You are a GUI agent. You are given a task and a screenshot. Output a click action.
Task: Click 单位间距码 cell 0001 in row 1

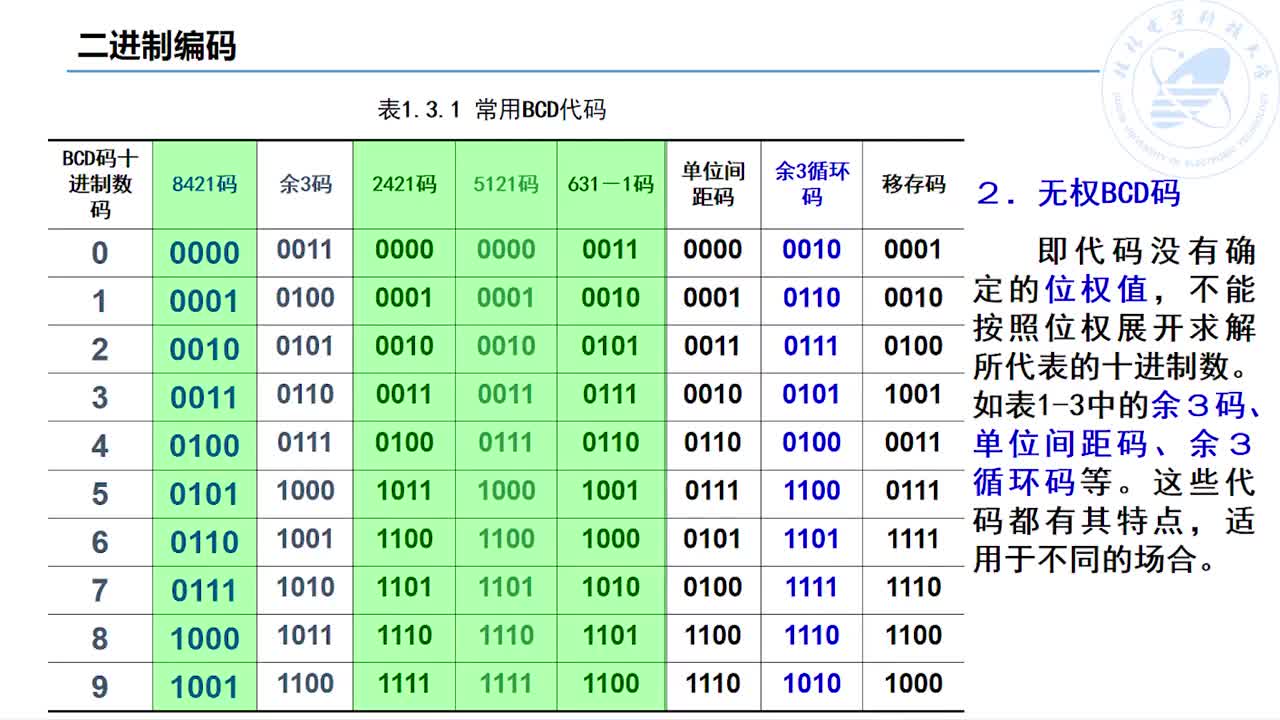[x=713, y=298]
